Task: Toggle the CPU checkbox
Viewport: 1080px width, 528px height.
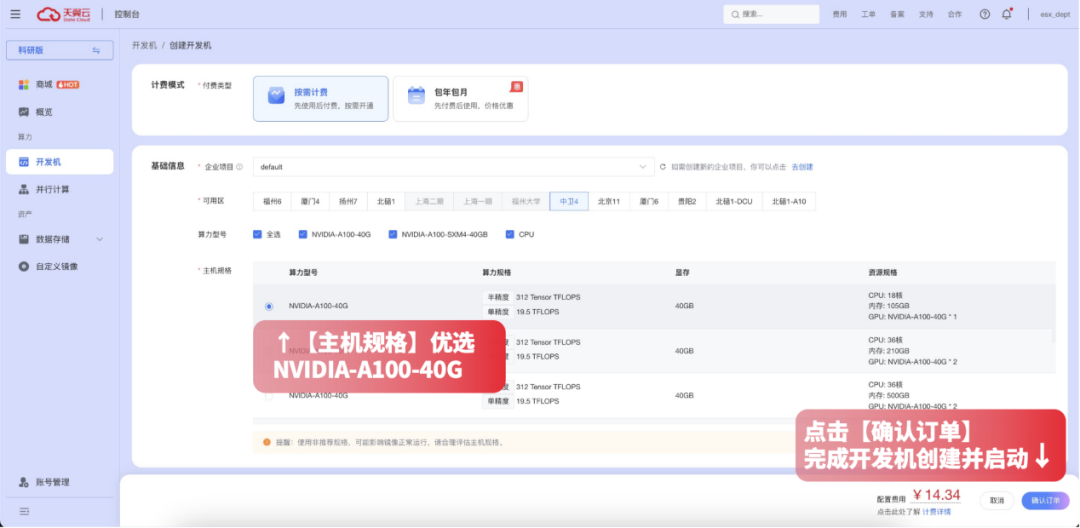Action: (x=510, y=234)
